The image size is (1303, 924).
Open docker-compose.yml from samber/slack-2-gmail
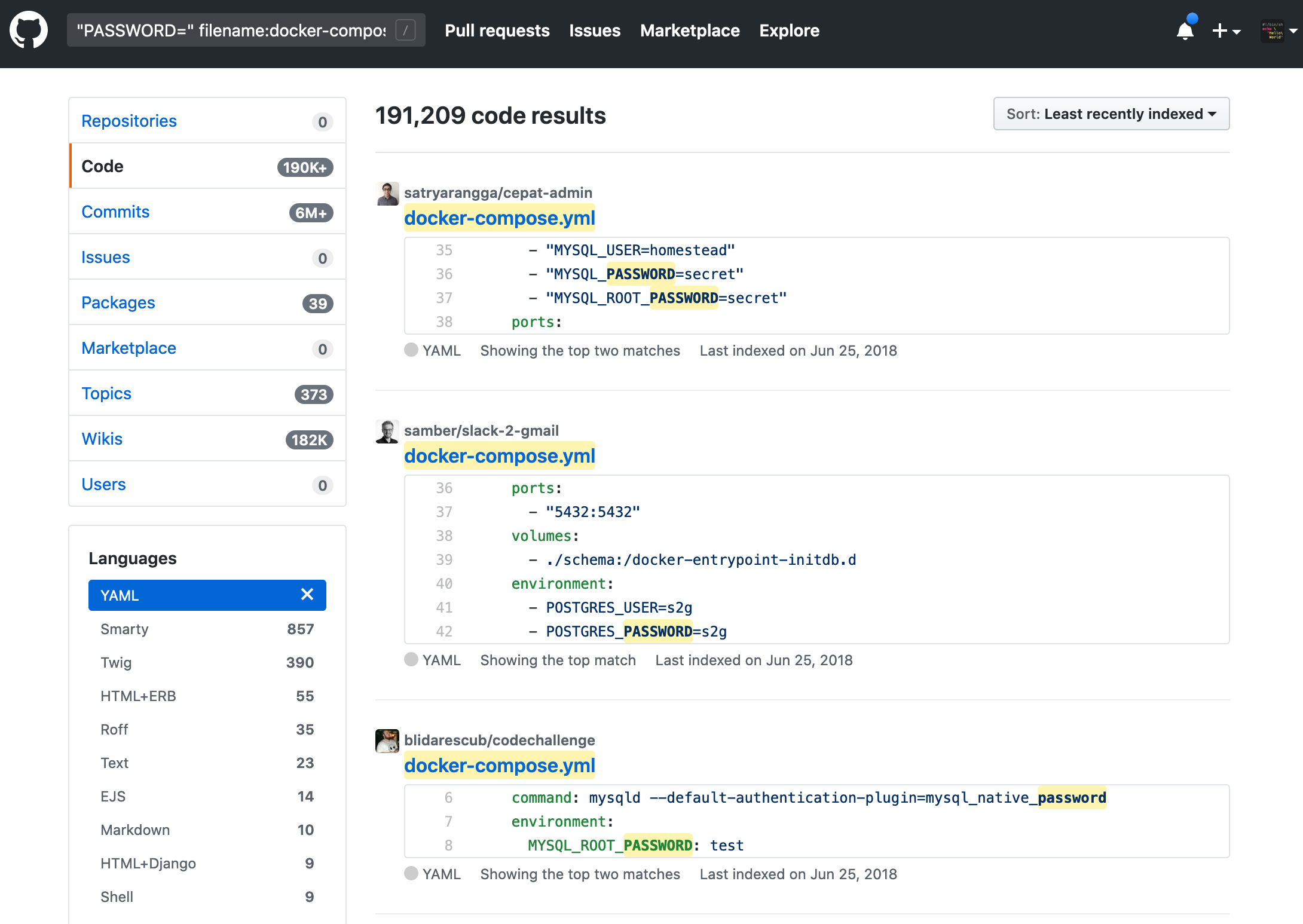(x=499, y=456)
